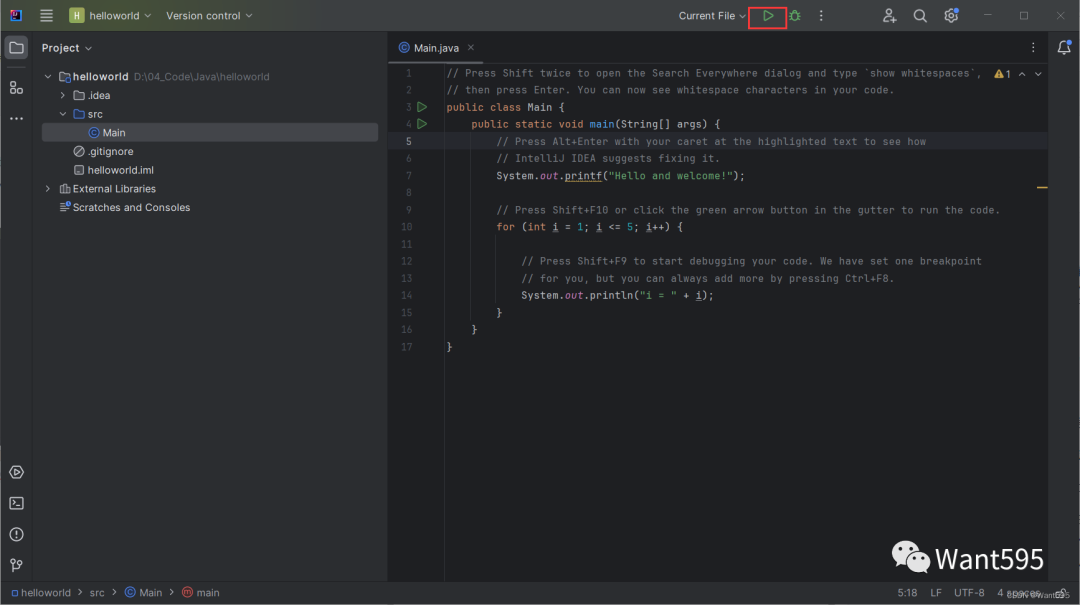Click the printf call on line 7

coord(583,176)
